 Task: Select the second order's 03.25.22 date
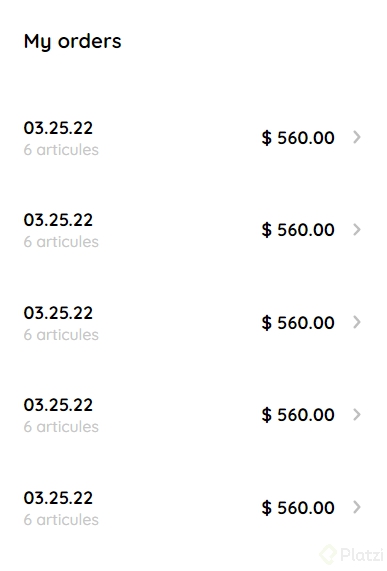pos(58,220)
